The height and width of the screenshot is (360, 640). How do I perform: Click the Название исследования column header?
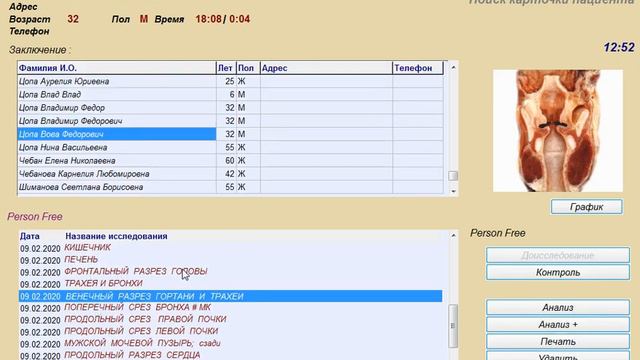tap(116, 236)
